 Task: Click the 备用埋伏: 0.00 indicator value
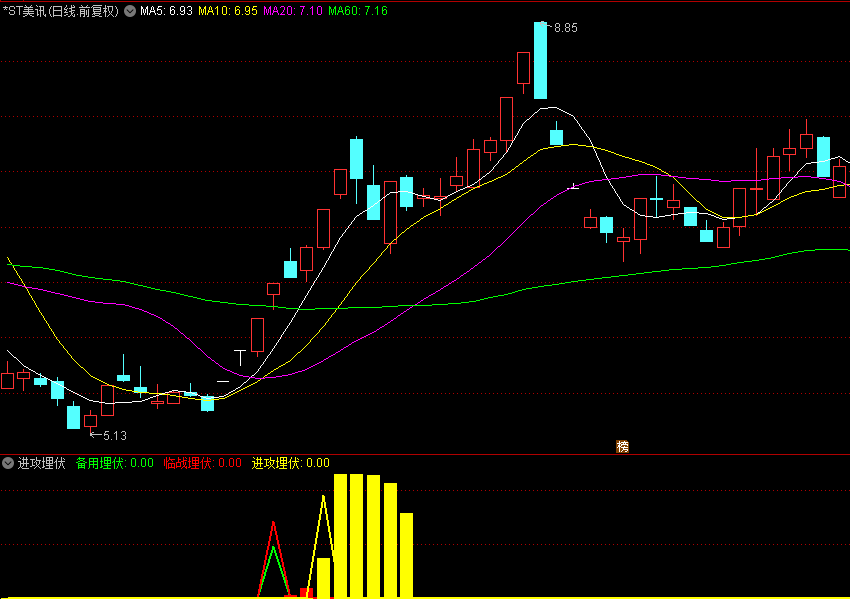(115, 463)
